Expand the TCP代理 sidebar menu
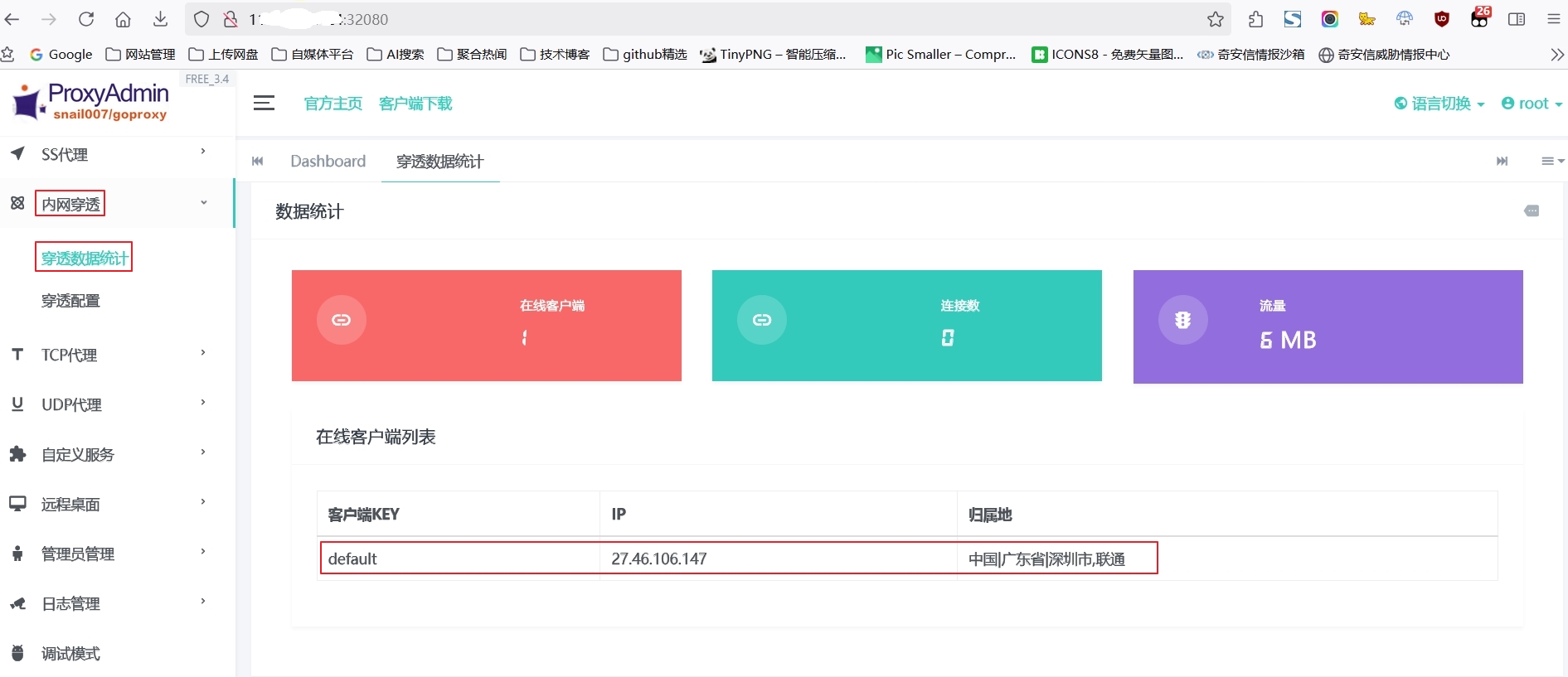The image size is (1568, 677). point(108,355)
